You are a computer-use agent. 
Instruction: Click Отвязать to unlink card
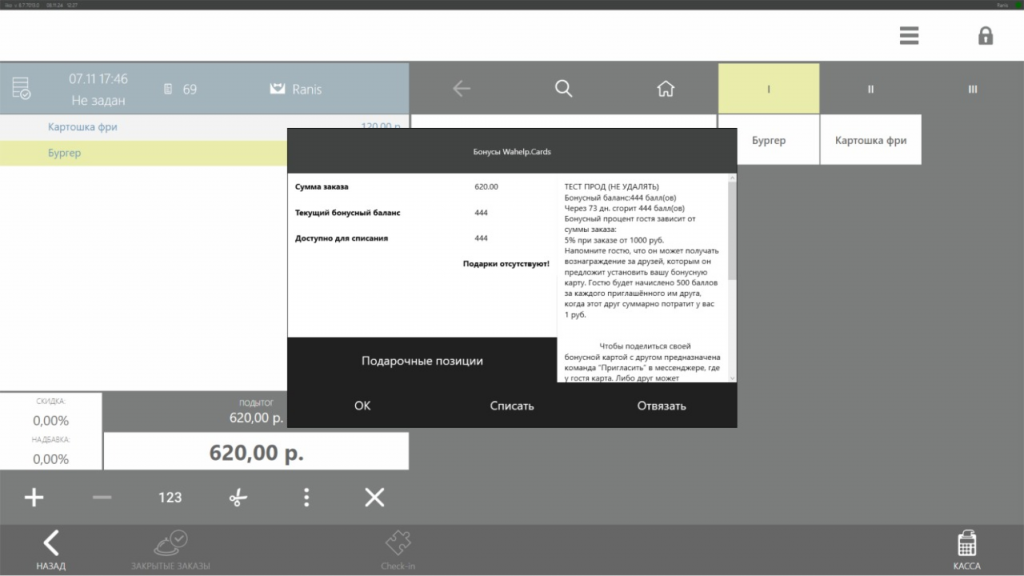point(662,406)
